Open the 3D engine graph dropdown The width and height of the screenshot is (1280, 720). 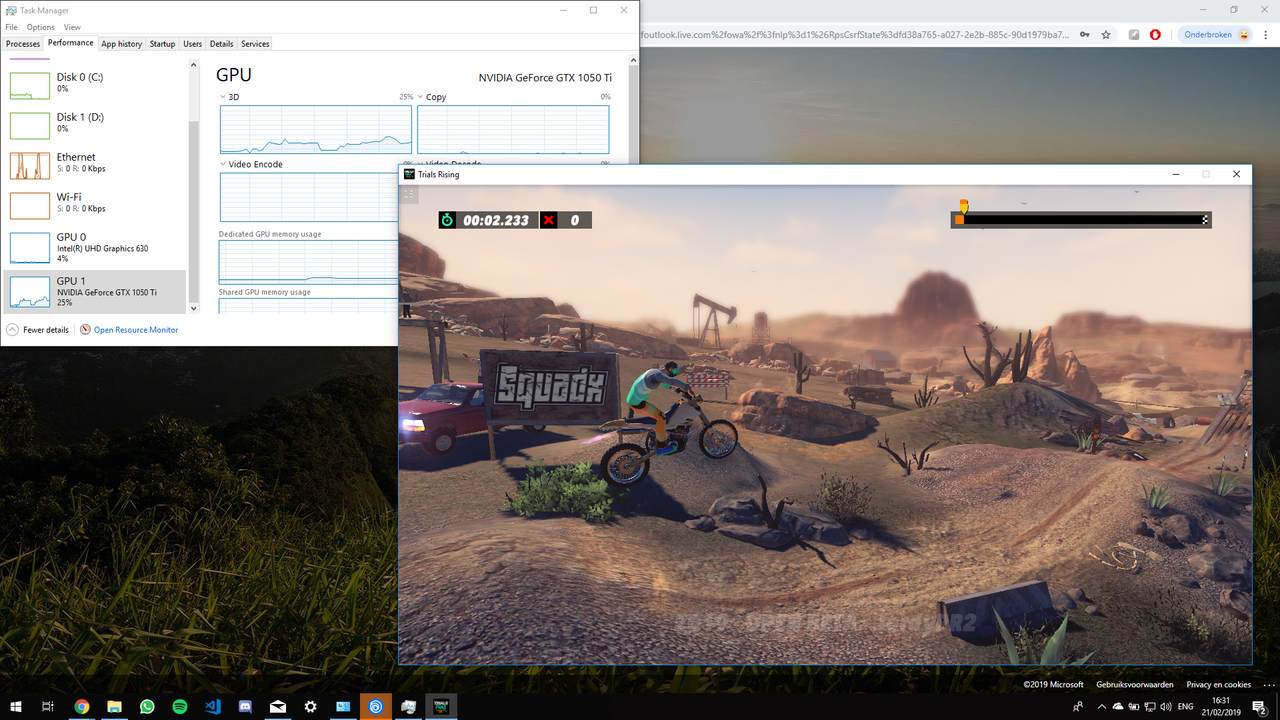pos(224,97)
